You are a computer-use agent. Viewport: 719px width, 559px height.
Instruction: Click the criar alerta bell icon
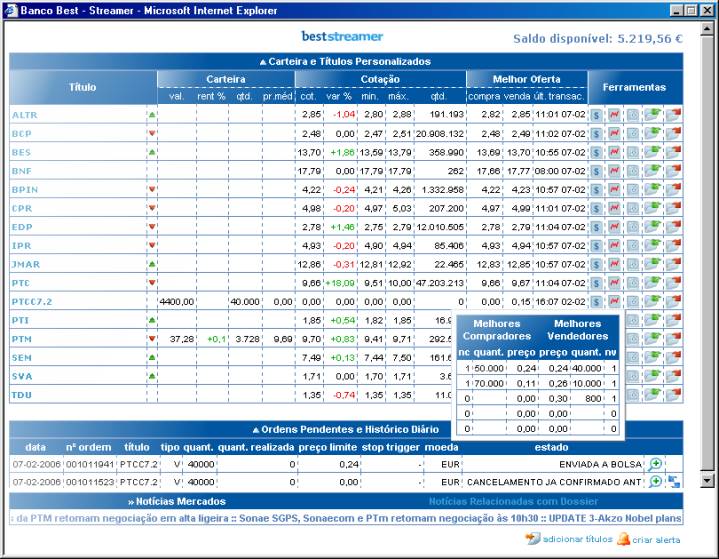tap(624, 539)
